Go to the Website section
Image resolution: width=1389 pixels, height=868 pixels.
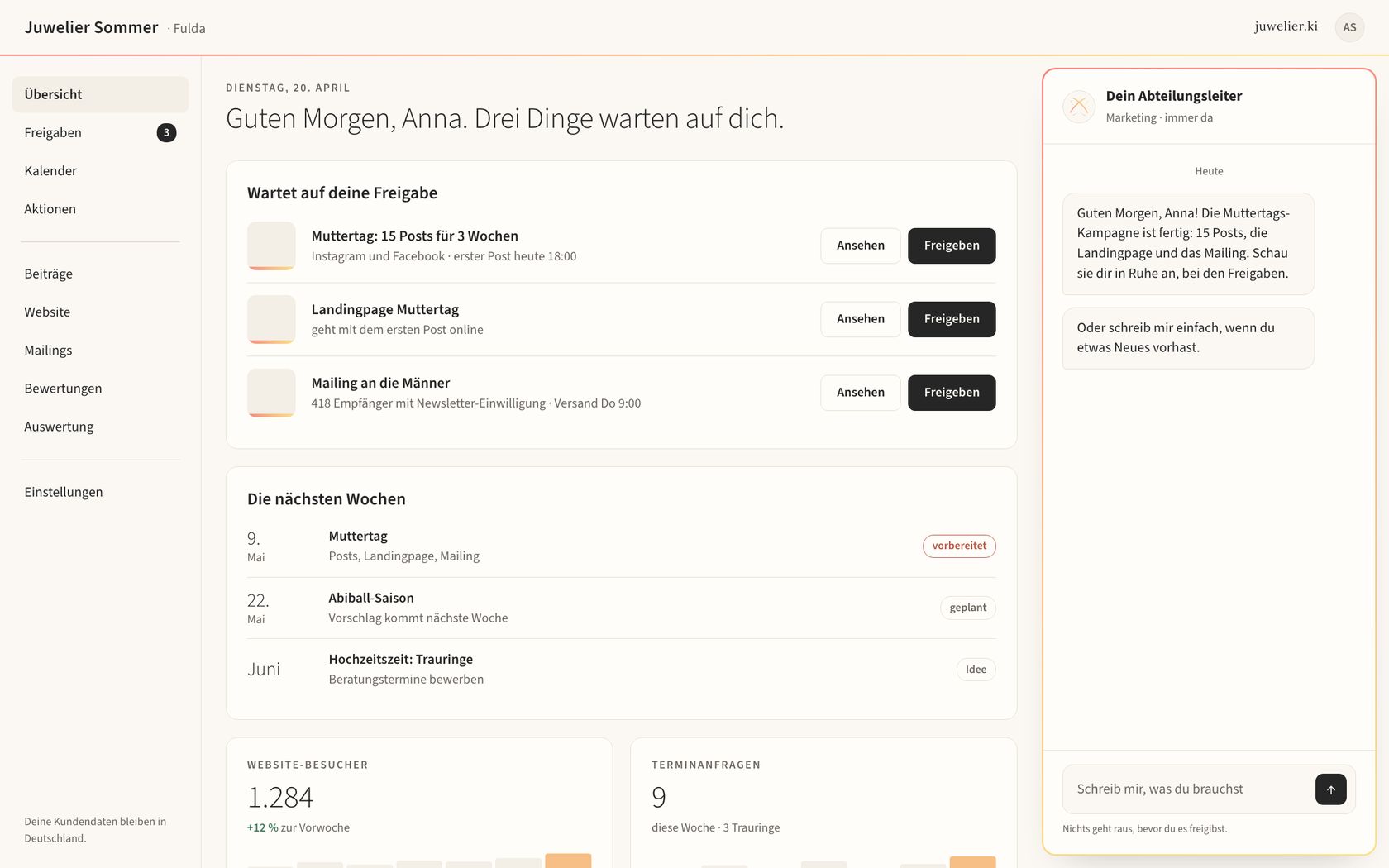click(x=100, y=312)
